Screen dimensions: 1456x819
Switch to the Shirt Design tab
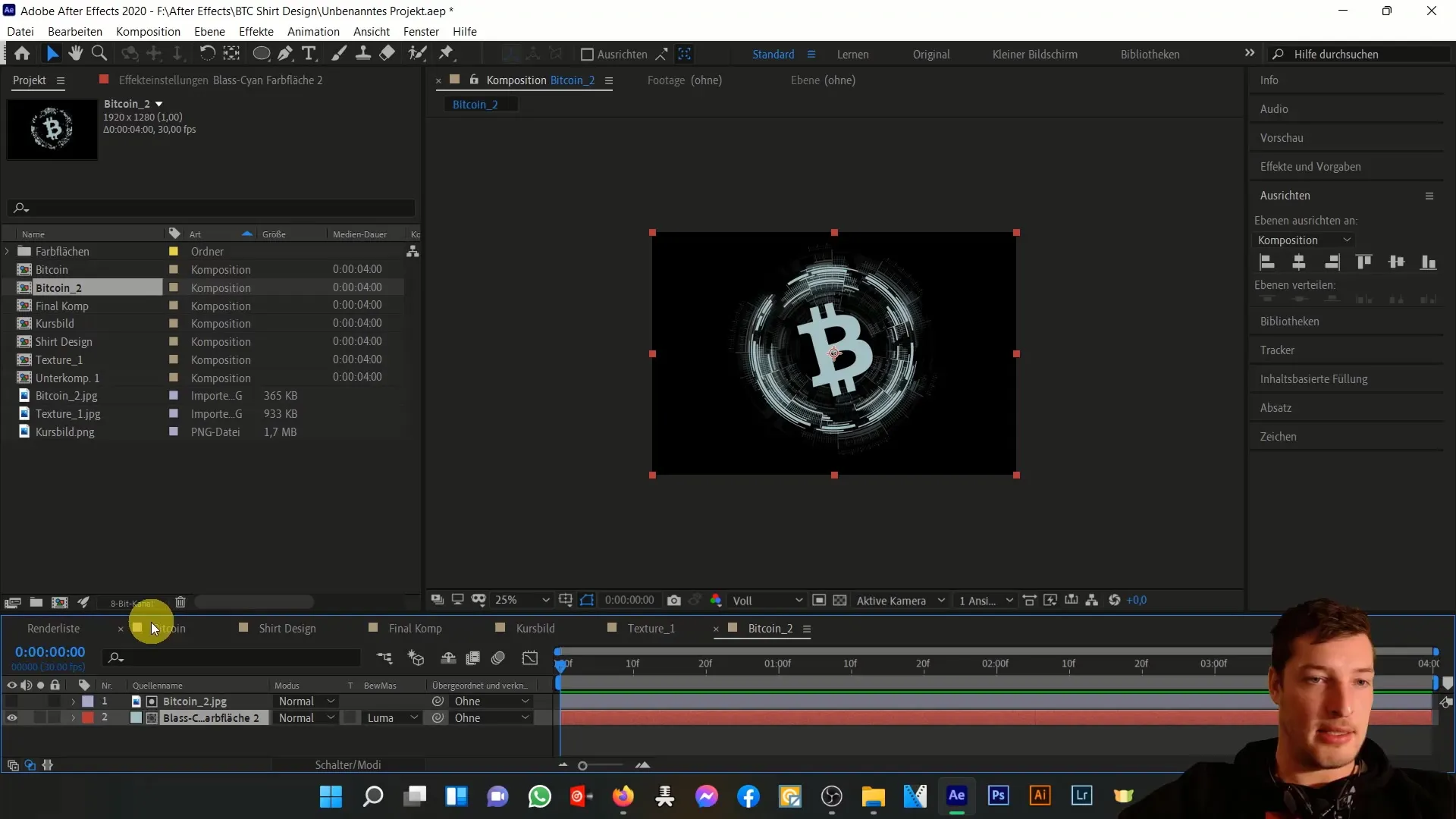(x=288, y=628)
